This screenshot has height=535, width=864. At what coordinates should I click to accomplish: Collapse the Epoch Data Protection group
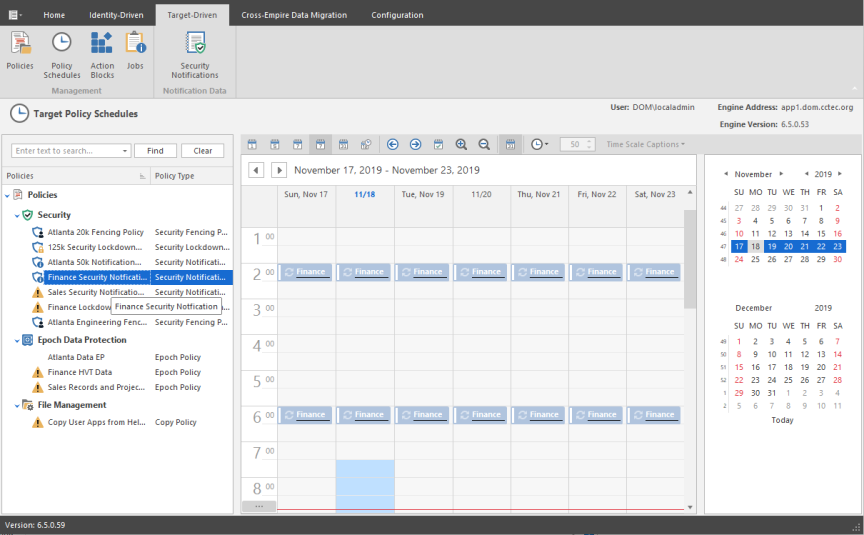tap(17, 341)
